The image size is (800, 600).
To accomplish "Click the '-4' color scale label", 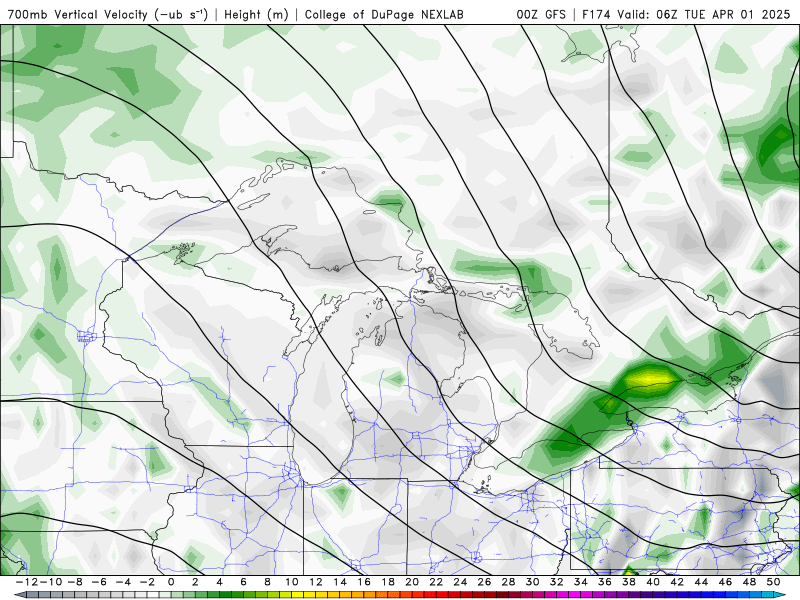I will (123, 582).
